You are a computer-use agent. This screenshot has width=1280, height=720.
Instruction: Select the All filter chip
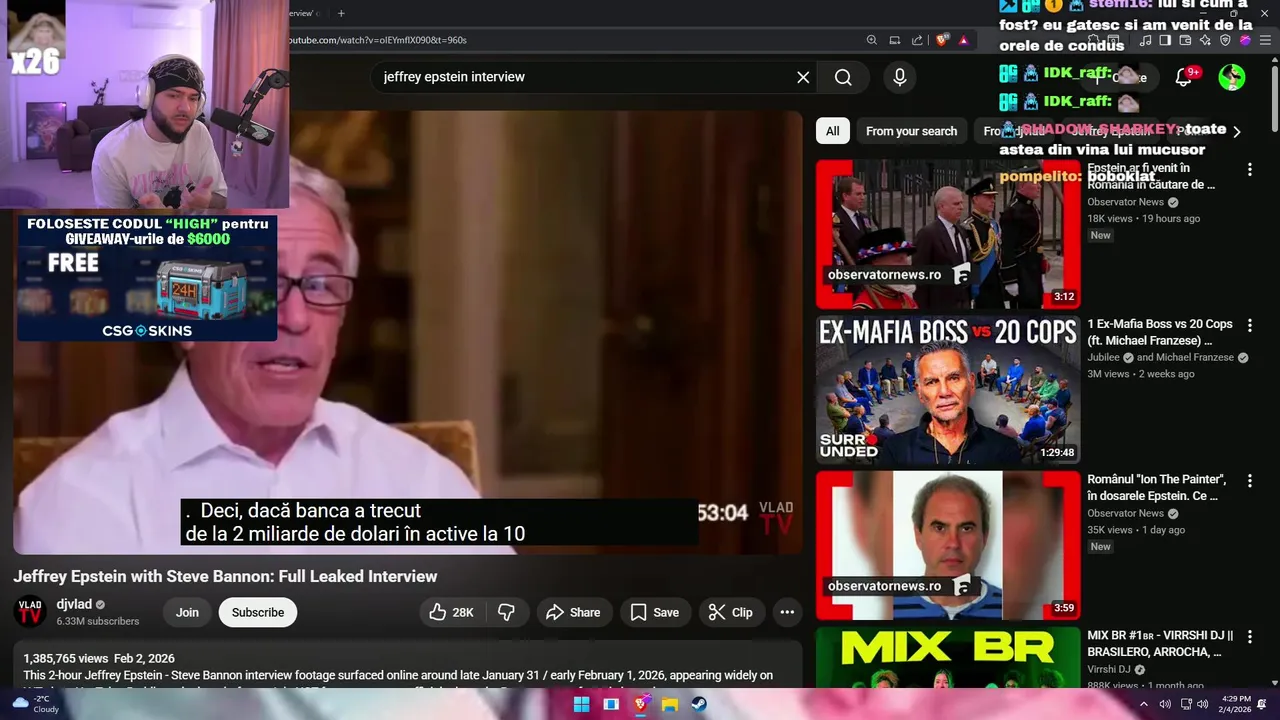pyautogui.click(x=832, y=131)
